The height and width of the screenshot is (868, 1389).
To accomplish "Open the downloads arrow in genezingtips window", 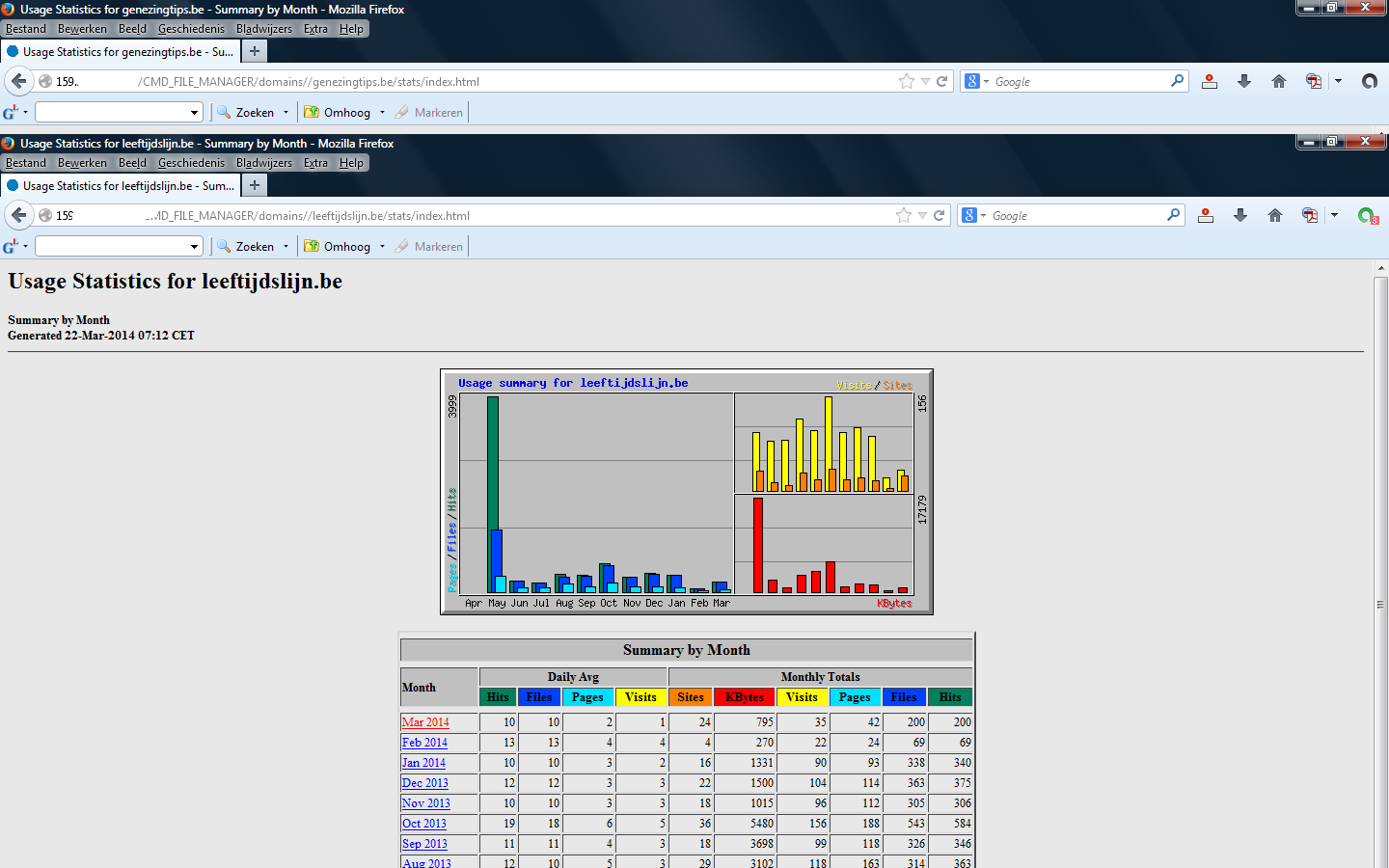I will click(x=1244, y=81).
